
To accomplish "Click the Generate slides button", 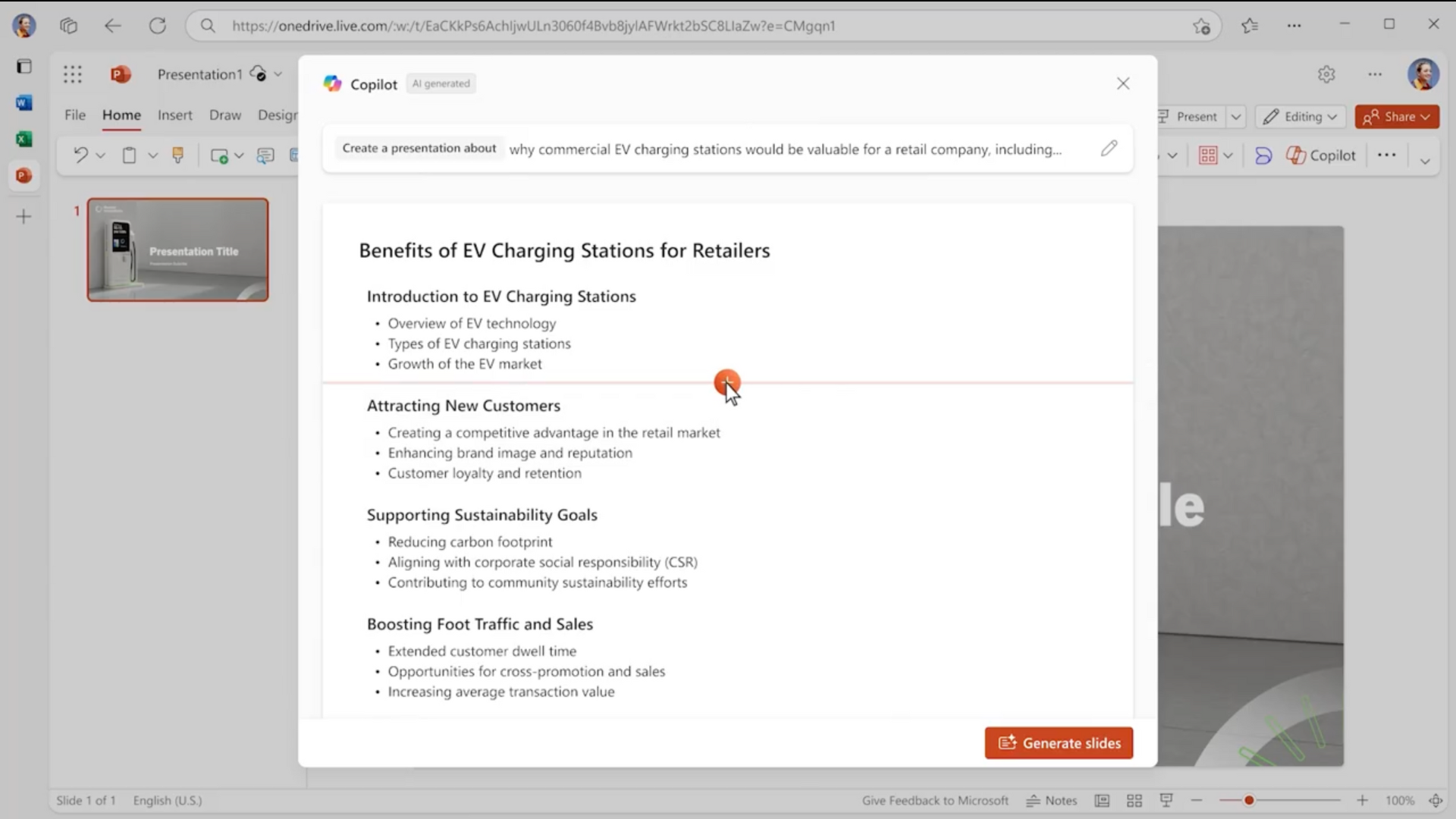I will tap(1059, 743).
